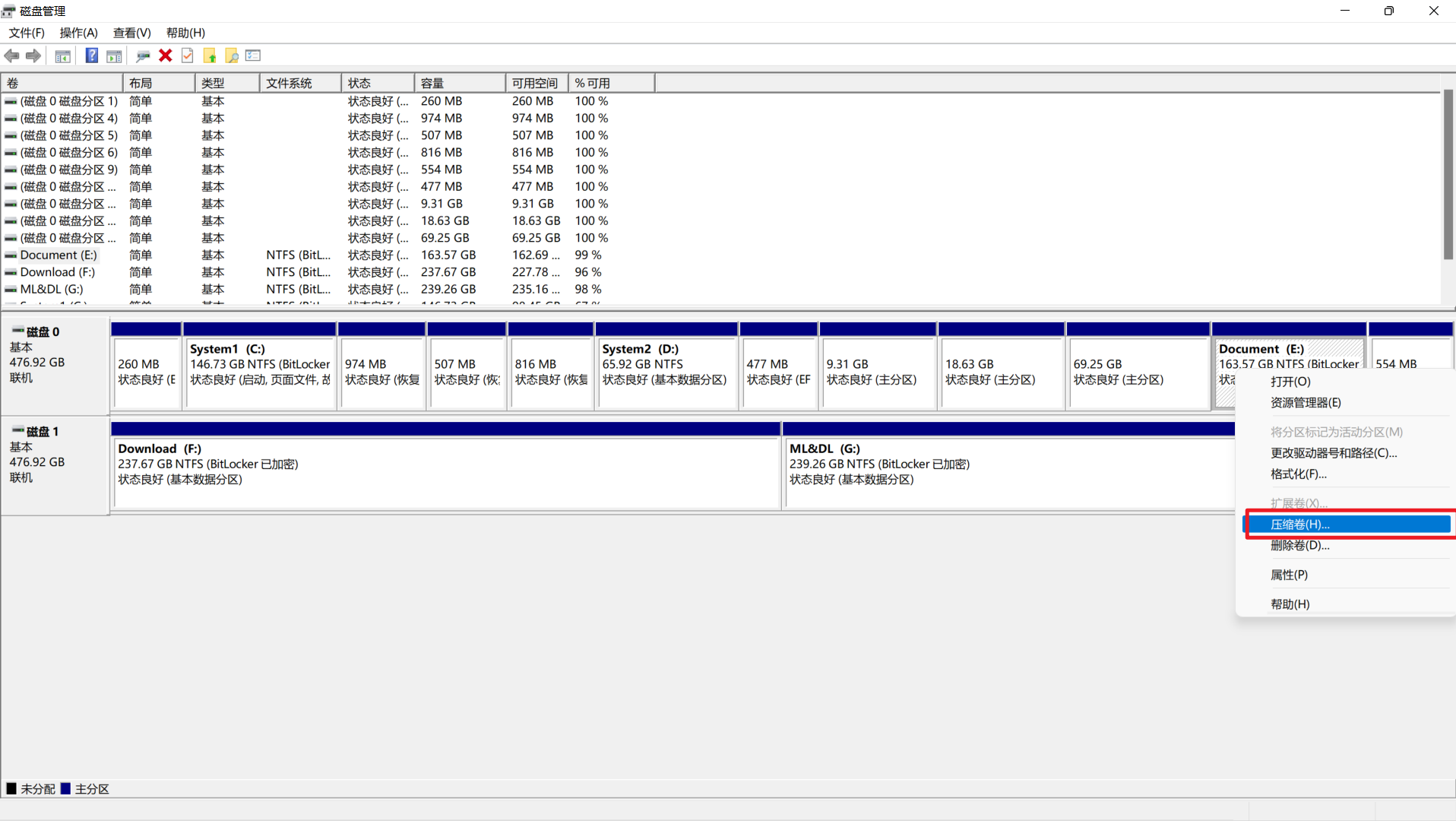
Task: Click the volume list vertical scrollbar
Action: coord(1448,174)
